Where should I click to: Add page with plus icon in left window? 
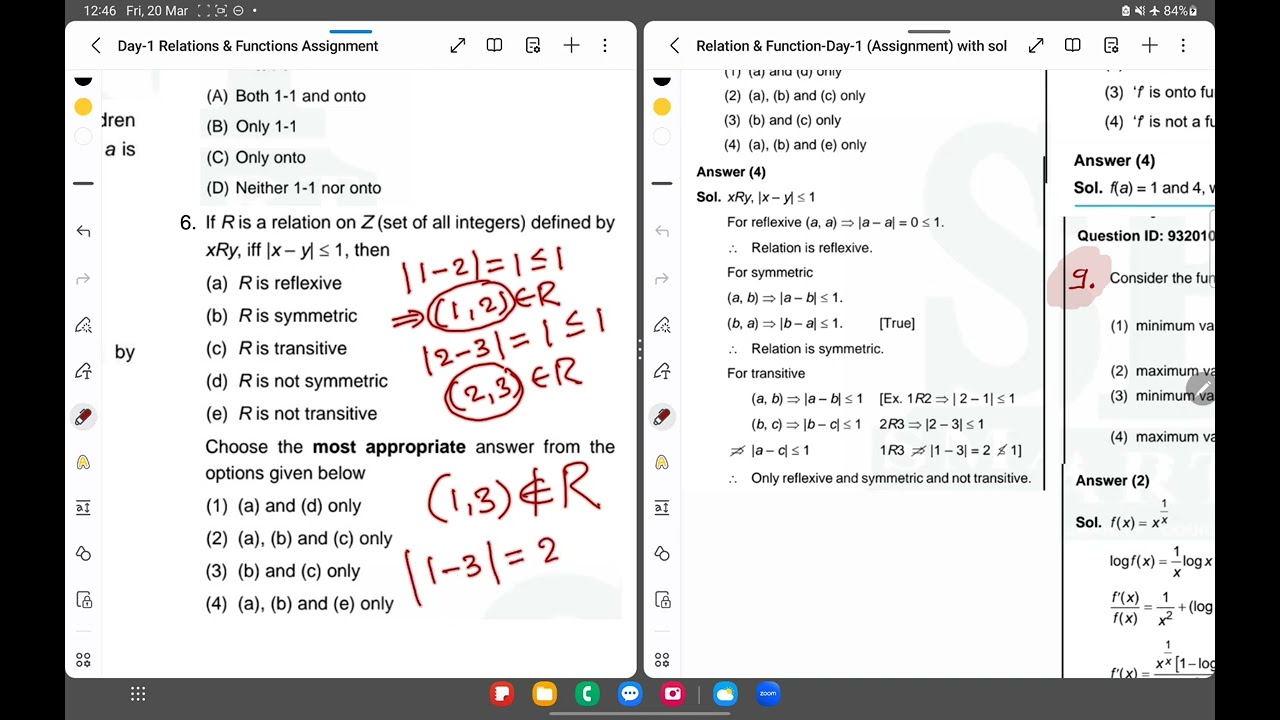pyautogui.click(x=571, y=46)
